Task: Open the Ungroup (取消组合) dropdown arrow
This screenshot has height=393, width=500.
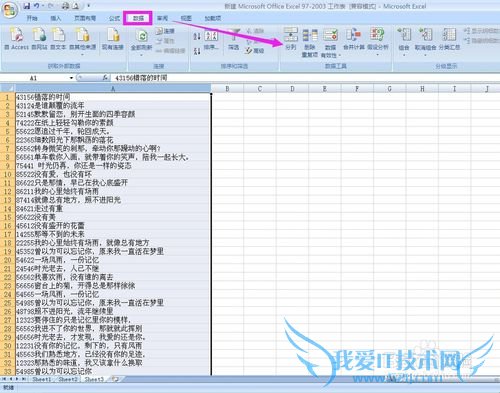Action: 425,55
